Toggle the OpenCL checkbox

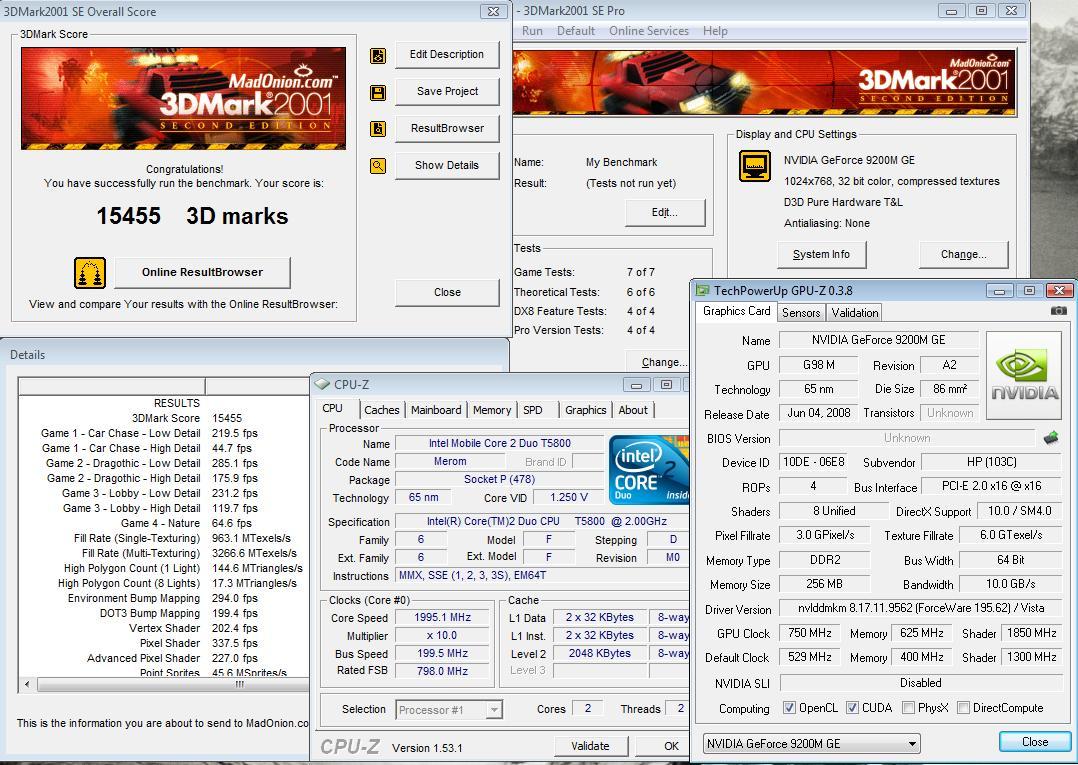[789, 707]
